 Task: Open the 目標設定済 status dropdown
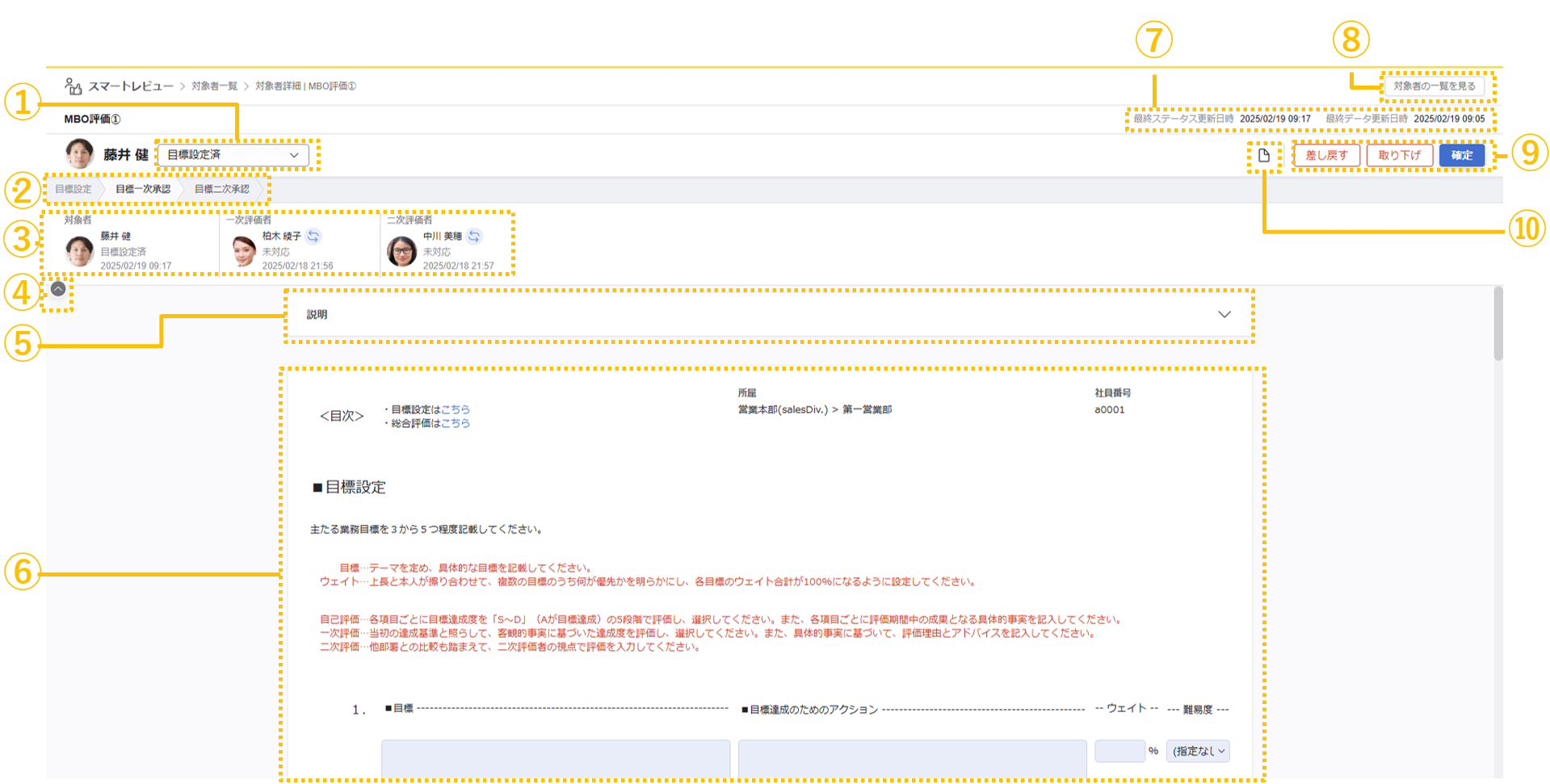point(233,155)
